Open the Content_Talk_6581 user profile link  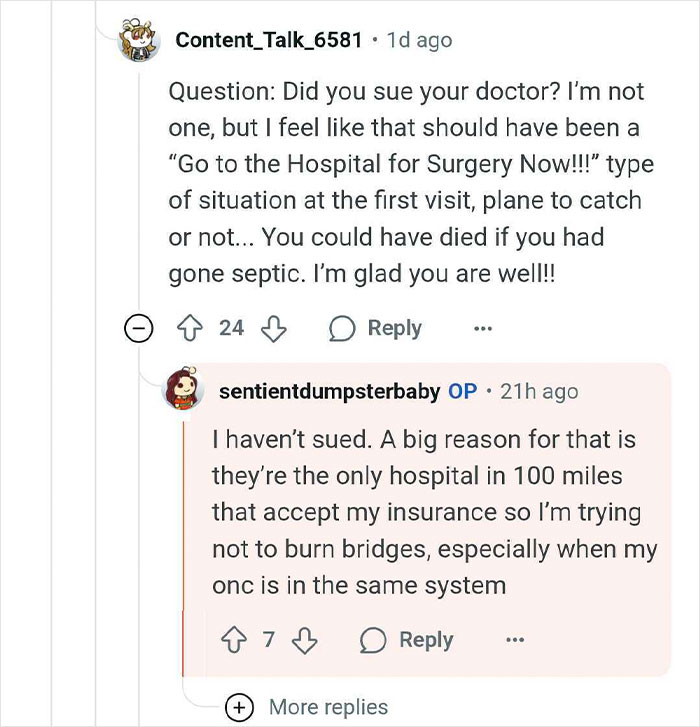[x=268, y=40]
